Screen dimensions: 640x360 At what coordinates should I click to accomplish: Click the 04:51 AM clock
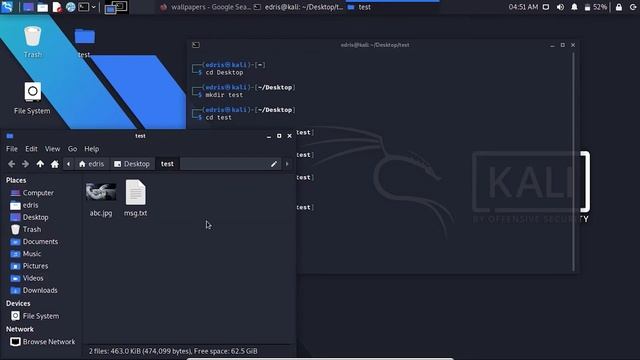coord(523,7)
